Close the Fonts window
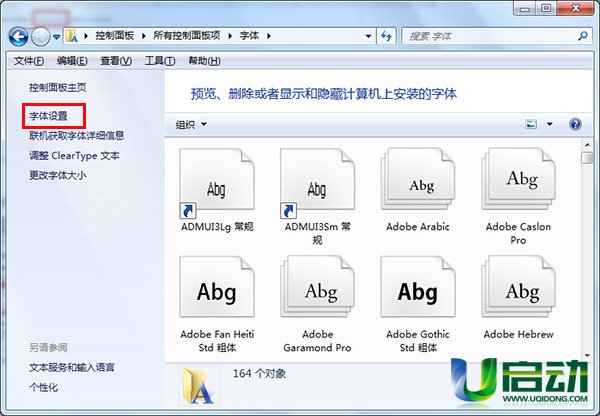600x416 pixels. 576,8
